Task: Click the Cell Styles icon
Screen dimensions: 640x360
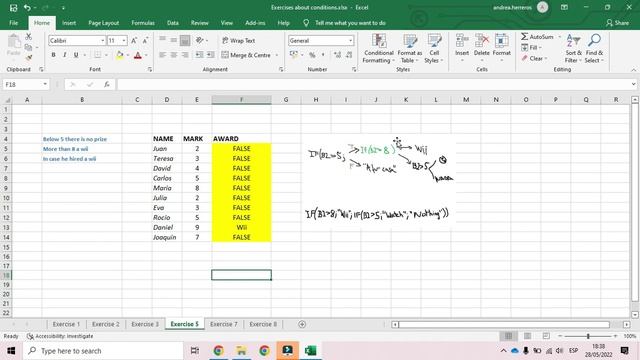Action: [x=434, y=42]
